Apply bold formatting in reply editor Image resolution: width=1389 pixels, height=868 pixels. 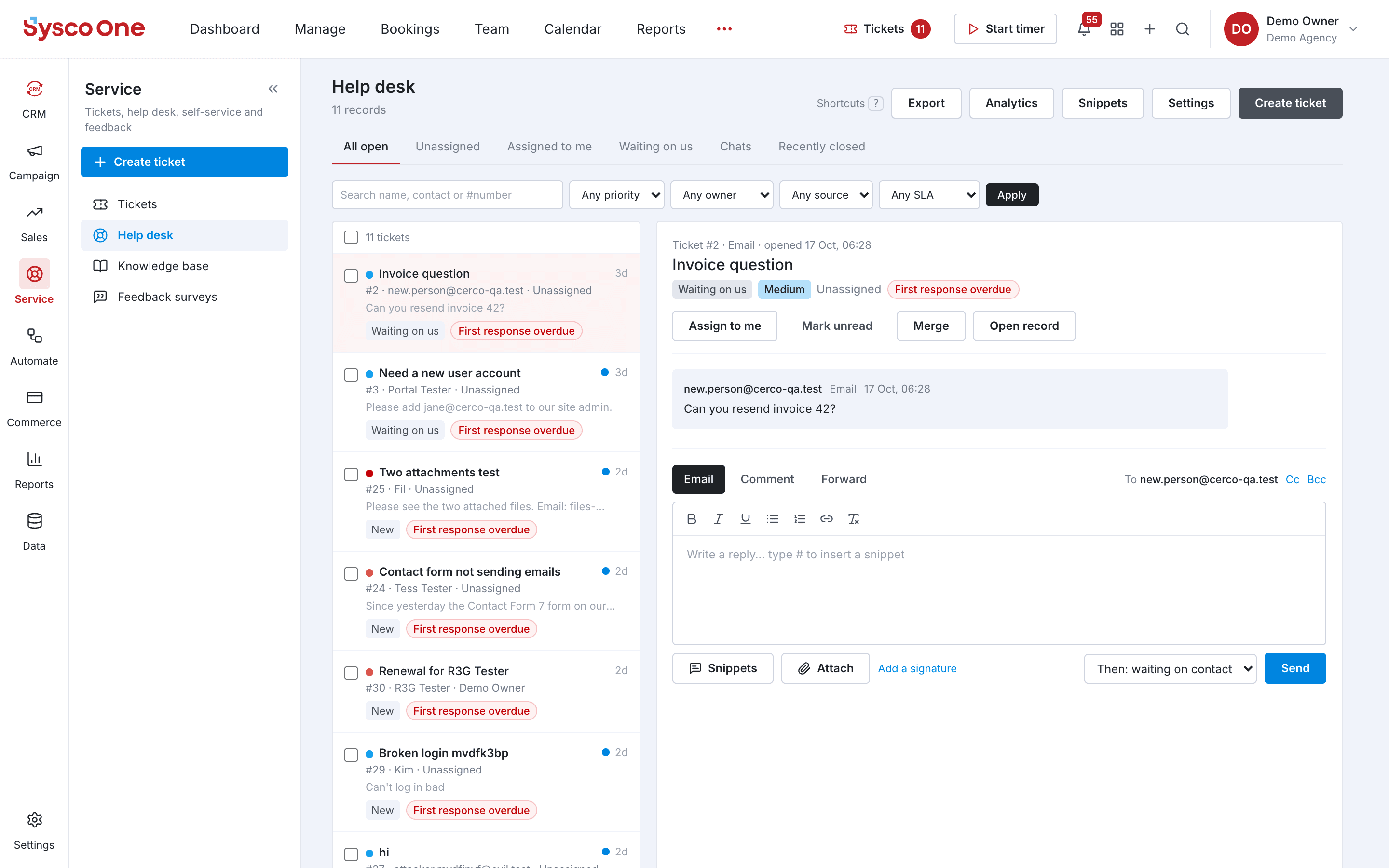click(x=692, y=519)
